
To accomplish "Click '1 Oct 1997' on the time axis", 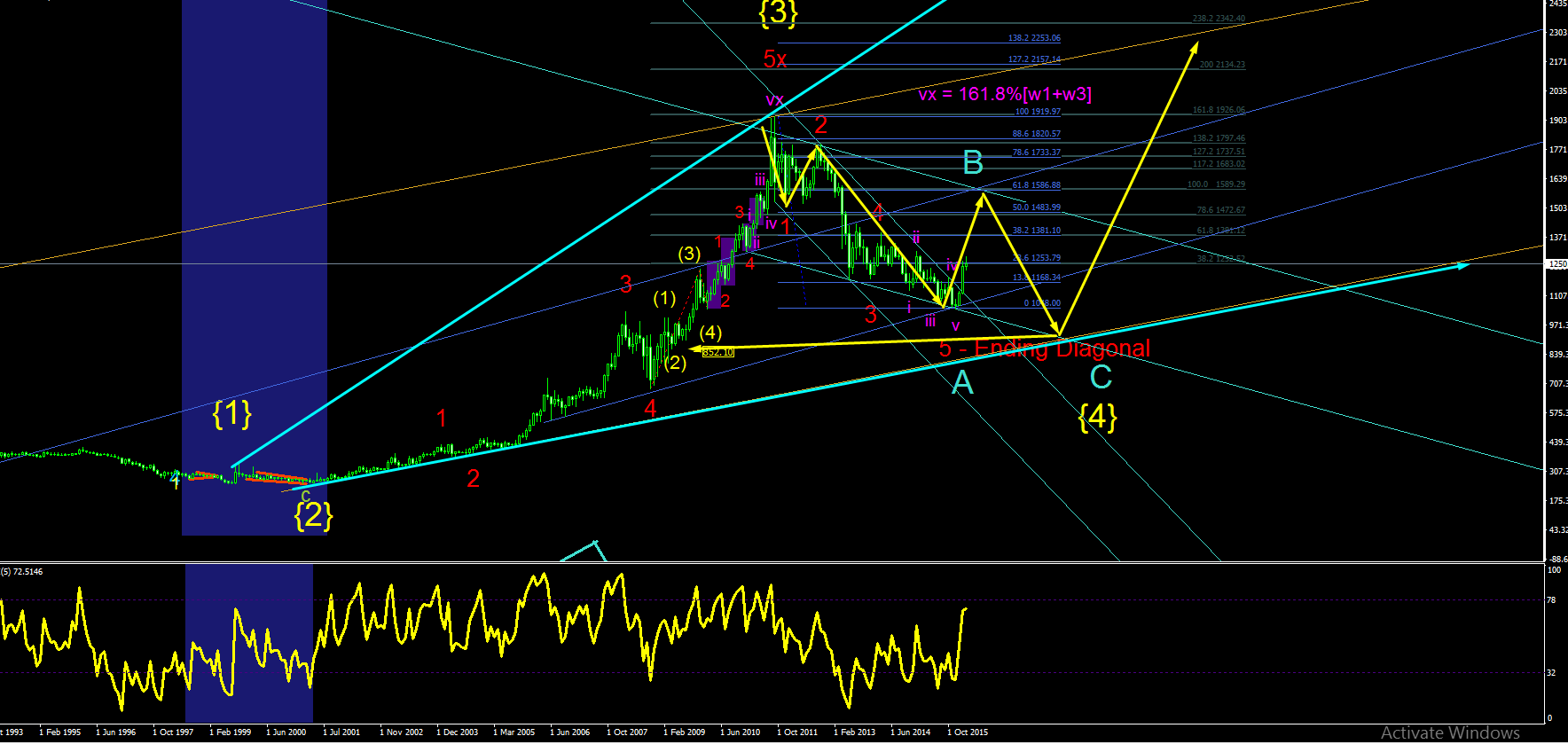I will point(173,732).
